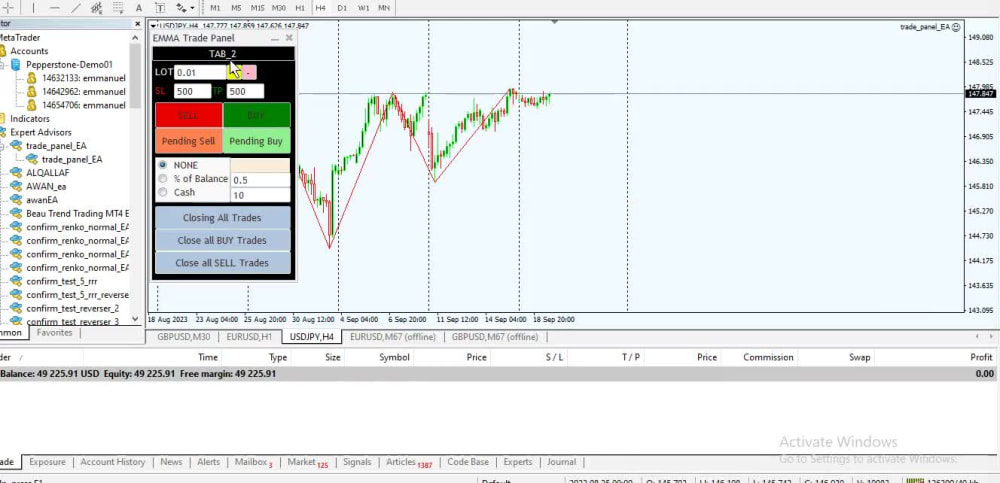Image resolution: width=1000 pixels, height=483 pixels.
Task: Switch chart to W1 timeframe
Action: [x=363, y=8]
